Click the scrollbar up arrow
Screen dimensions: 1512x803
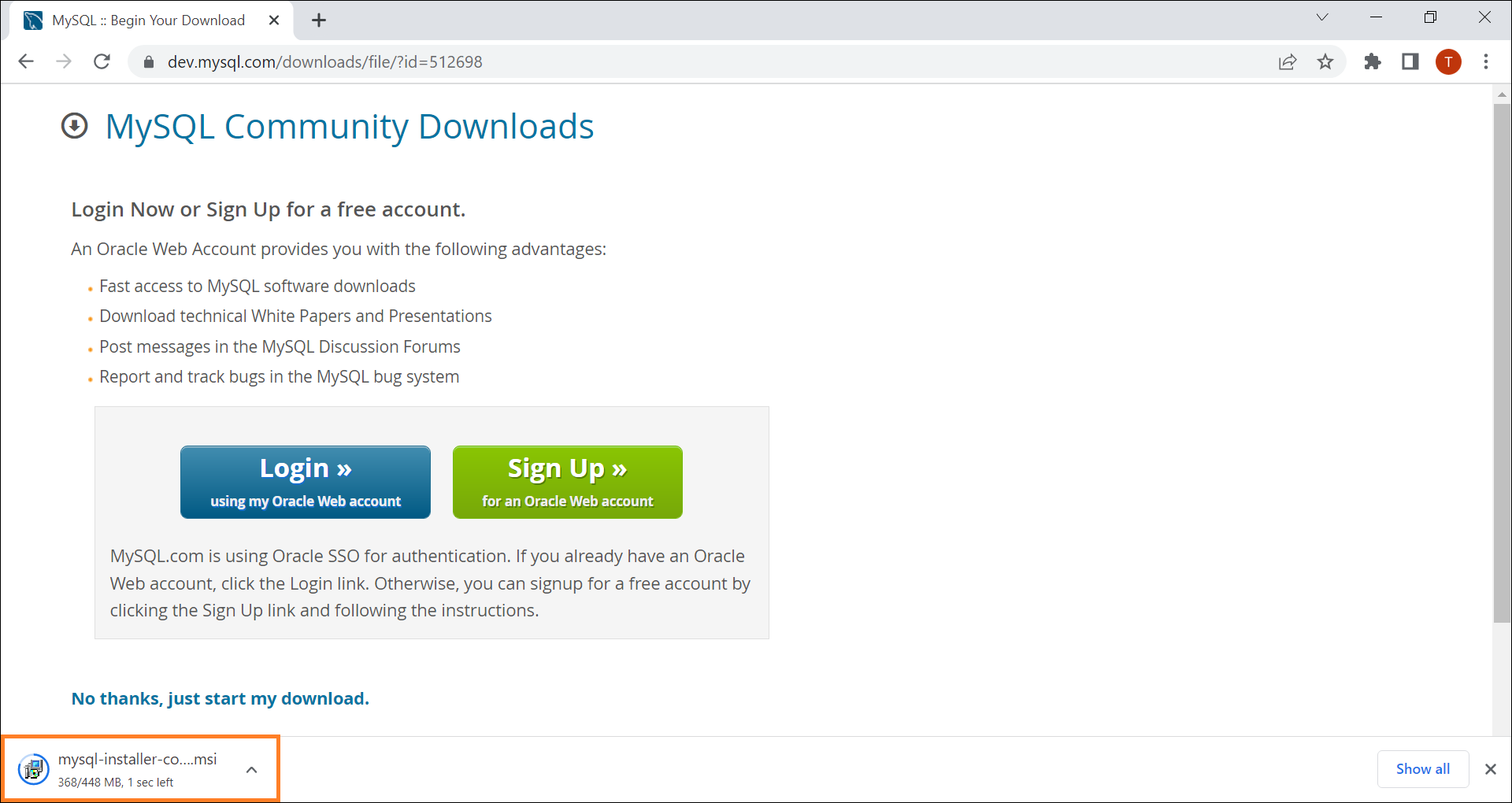pyautogui.click(x=1502, y=94)
